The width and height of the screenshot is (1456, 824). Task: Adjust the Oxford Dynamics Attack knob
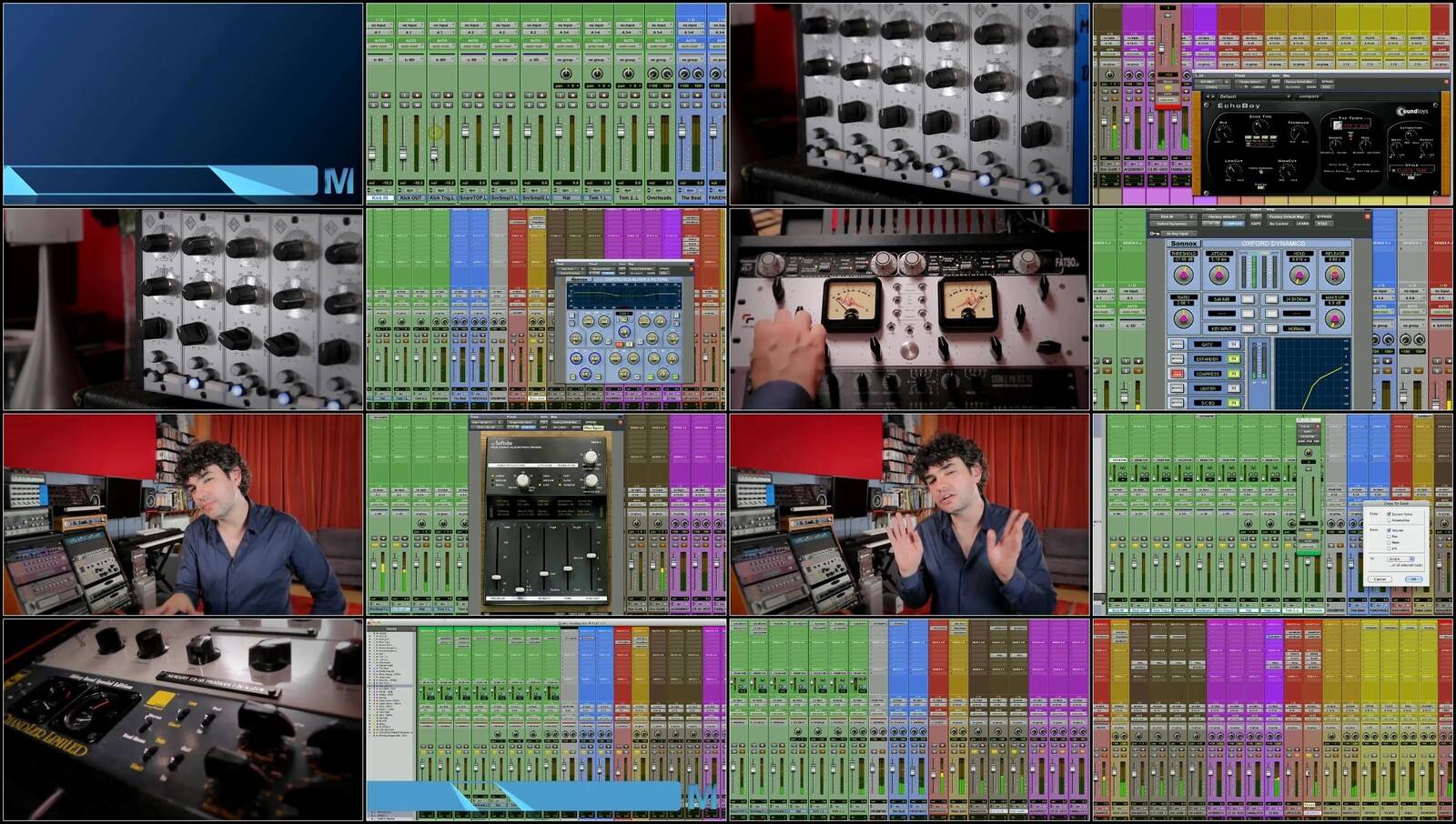tap(1218, 276)
